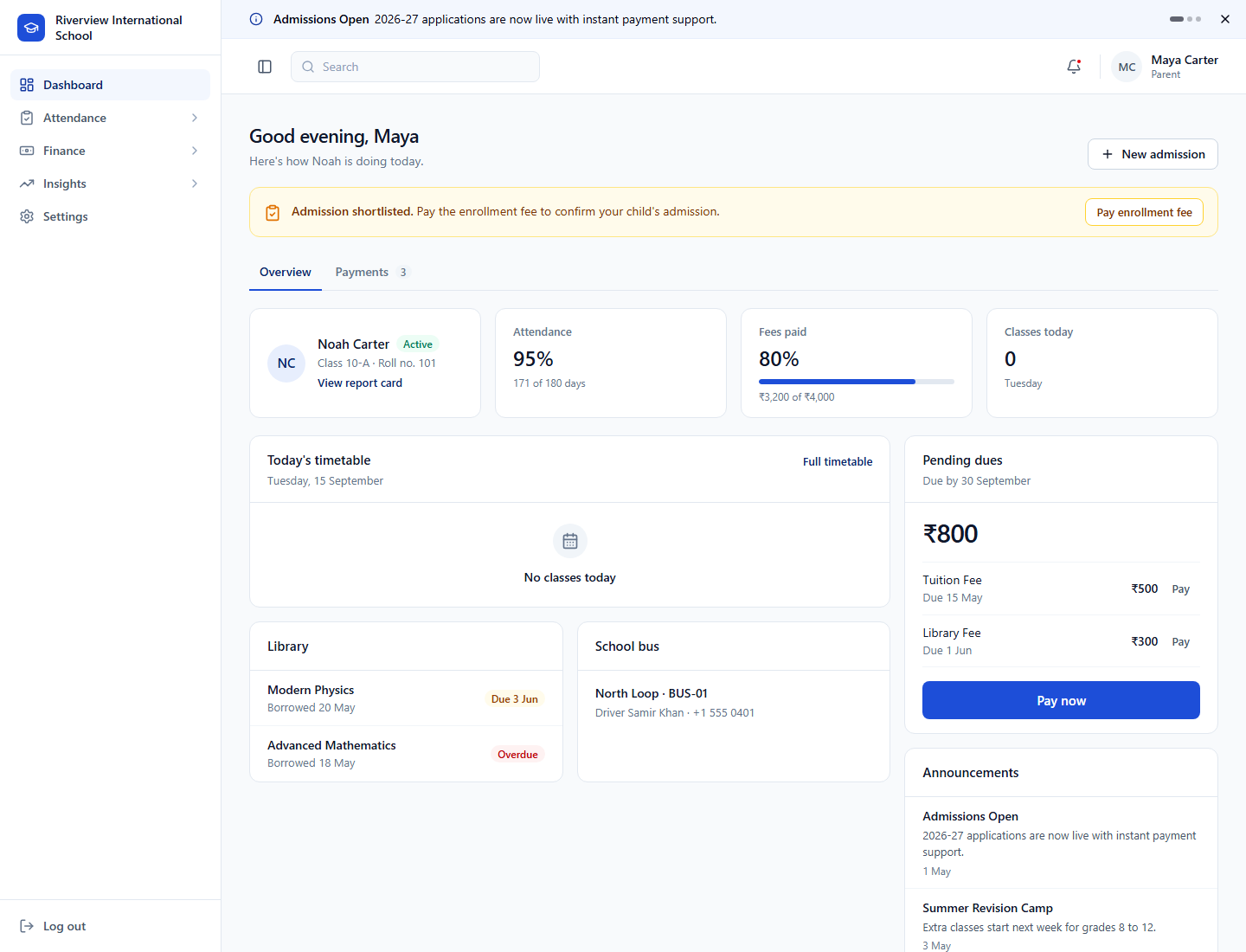
Task: Click the Classes today count 0
Action: (1010, 359)
